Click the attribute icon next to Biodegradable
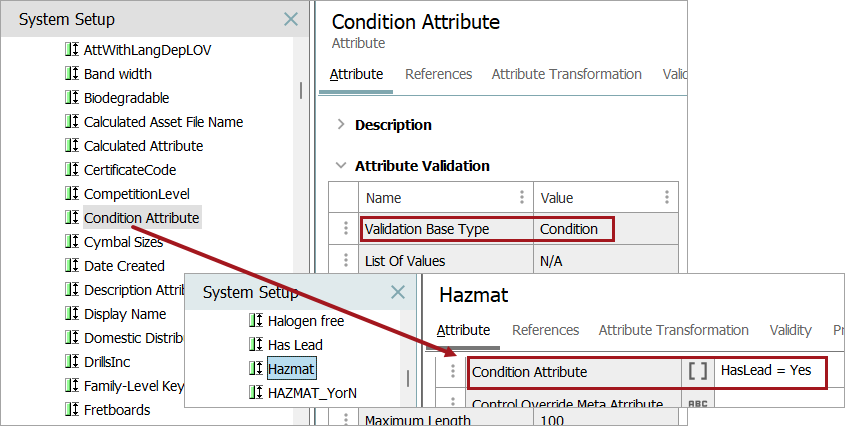The width and height of the screenshot is (845, 426). tap(71, 98)
